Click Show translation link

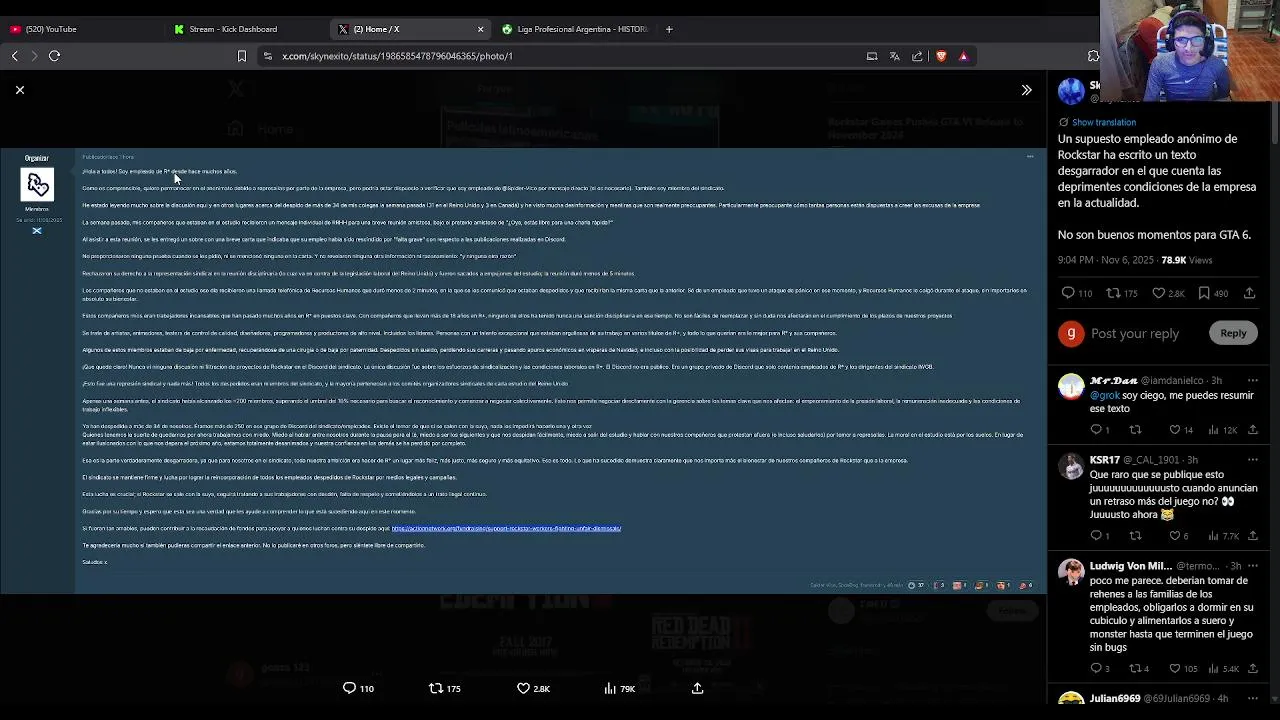1103,122
